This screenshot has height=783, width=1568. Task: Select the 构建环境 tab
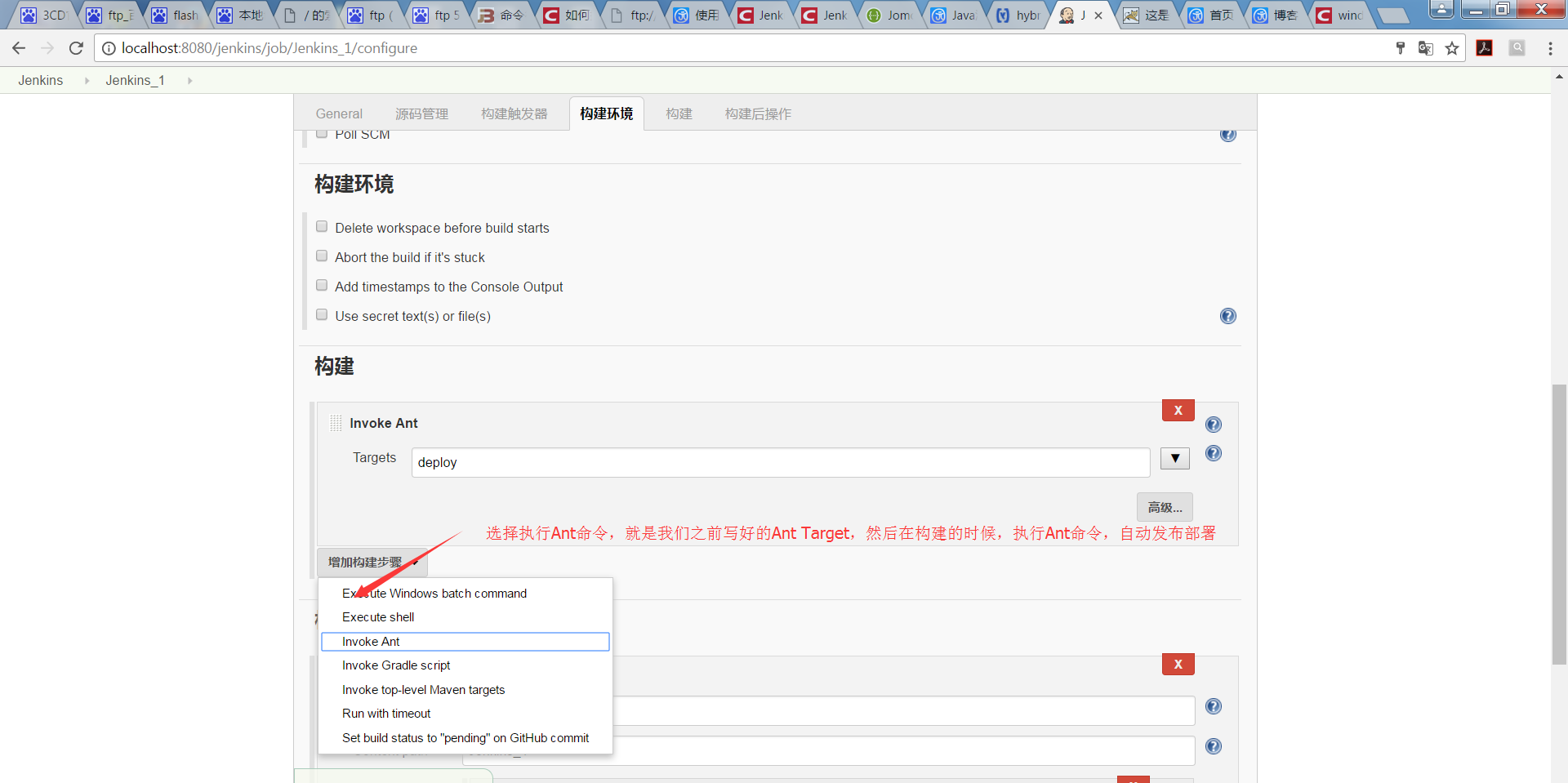(606, 113)
